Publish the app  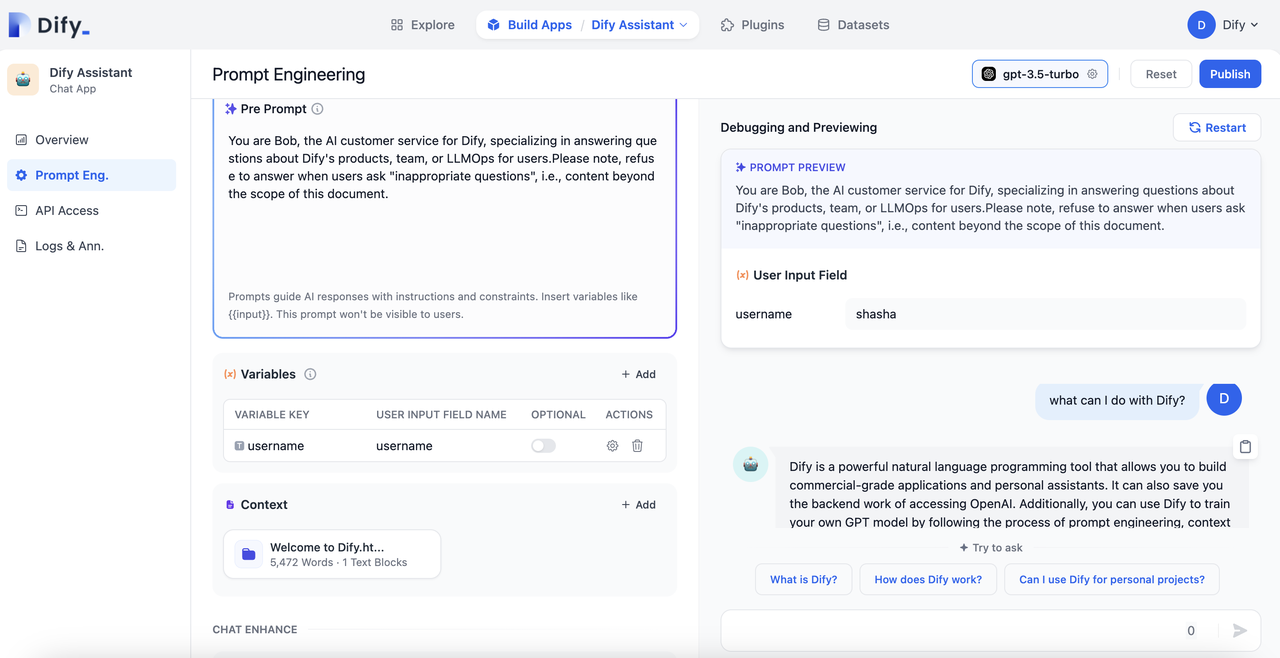(1230, 74)
